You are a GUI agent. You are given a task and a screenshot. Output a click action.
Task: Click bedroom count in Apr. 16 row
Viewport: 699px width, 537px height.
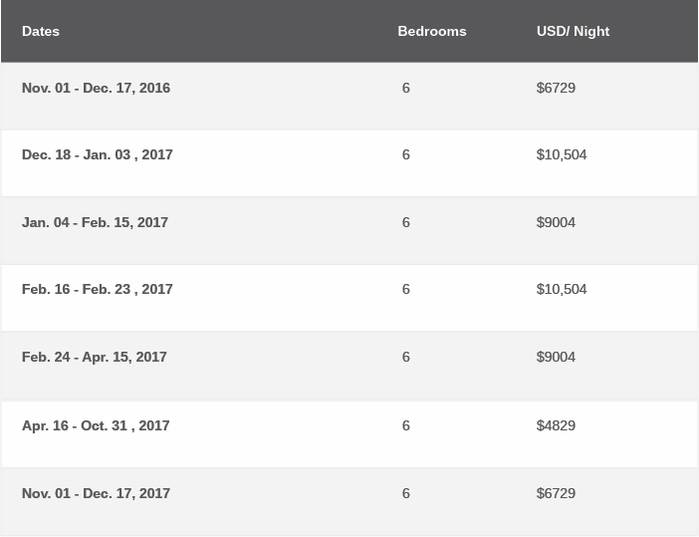[406, 426]
